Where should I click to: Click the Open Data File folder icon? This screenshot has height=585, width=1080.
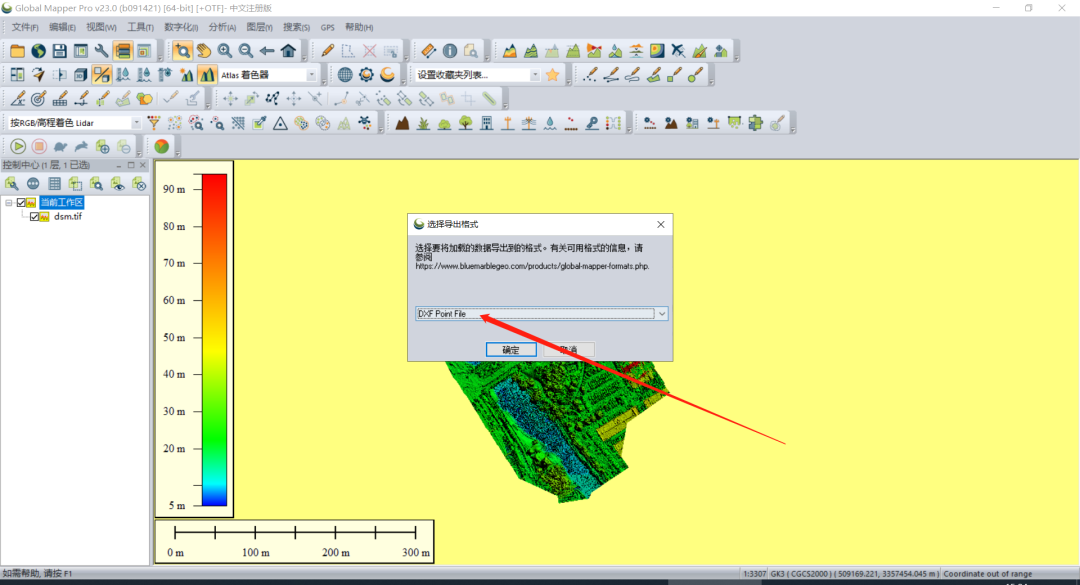(x=17, y=51)
